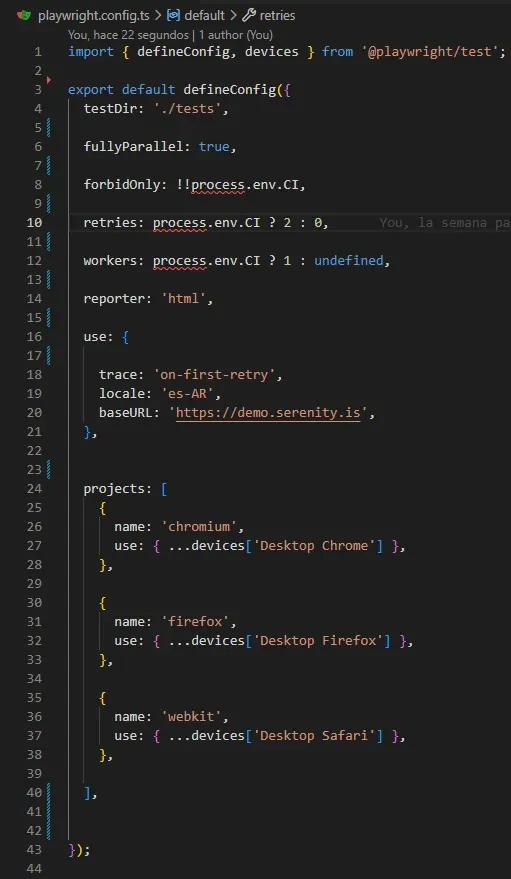Place cursor on 'defineConfig' in the import line
Screen dimensions: 511x879
[x=183, y=52]
